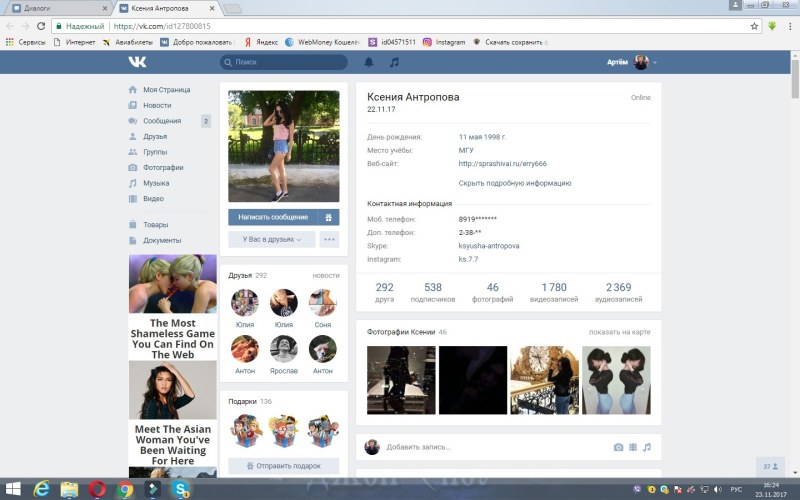This screenshot has height=500, width=800.
Task: Open the clock photo thumbnail
Action: coord(544,380)
